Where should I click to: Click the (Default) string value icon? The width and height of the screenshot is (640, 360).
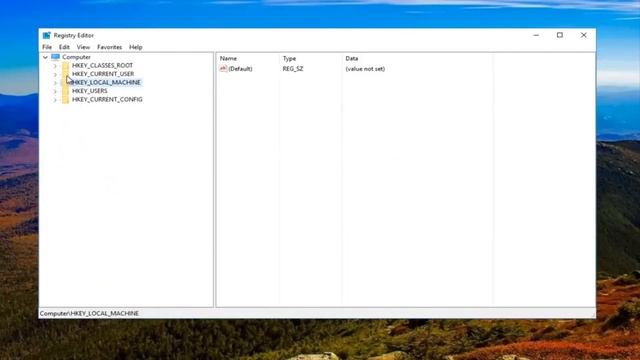tap(223, 69)
